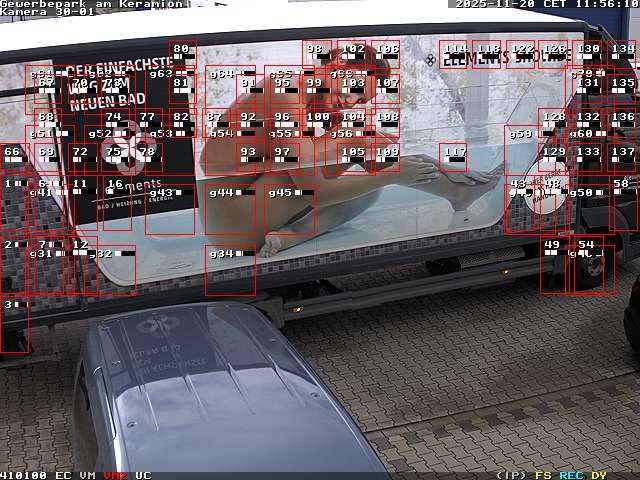The width and height of the screenshot is (640, 480).
Task: Click the EC indicator in bottom bar
Action: 63,475
